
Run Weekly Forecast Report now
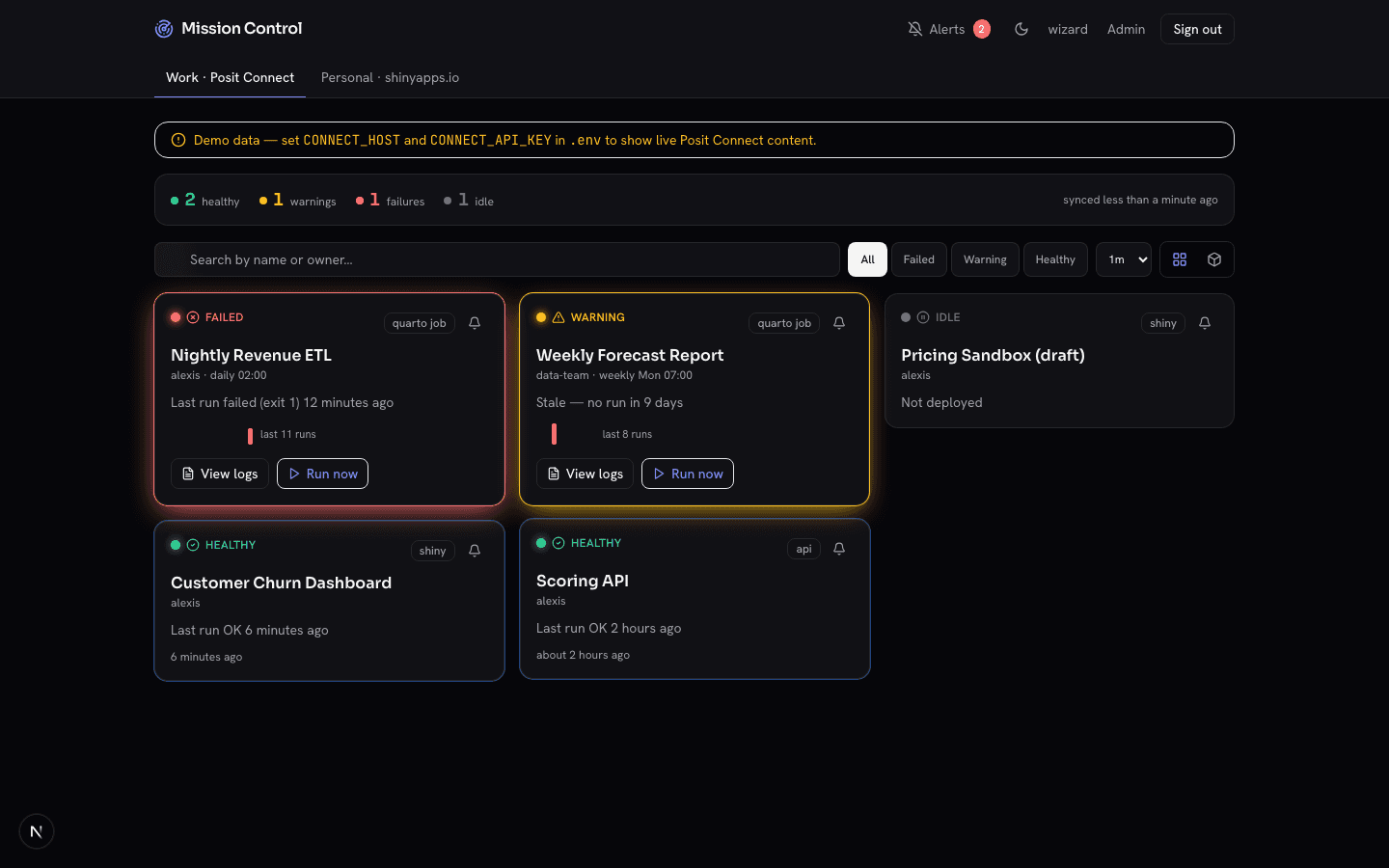[688, 474]
